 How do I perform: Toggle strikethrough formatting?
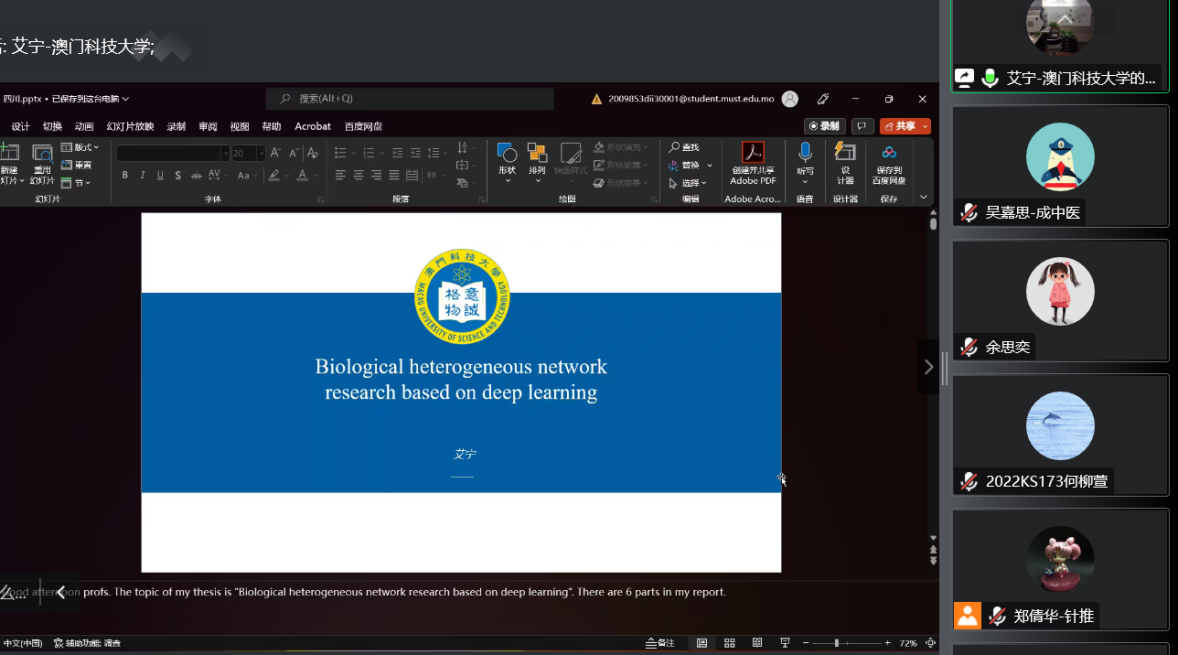pos(196,175)
